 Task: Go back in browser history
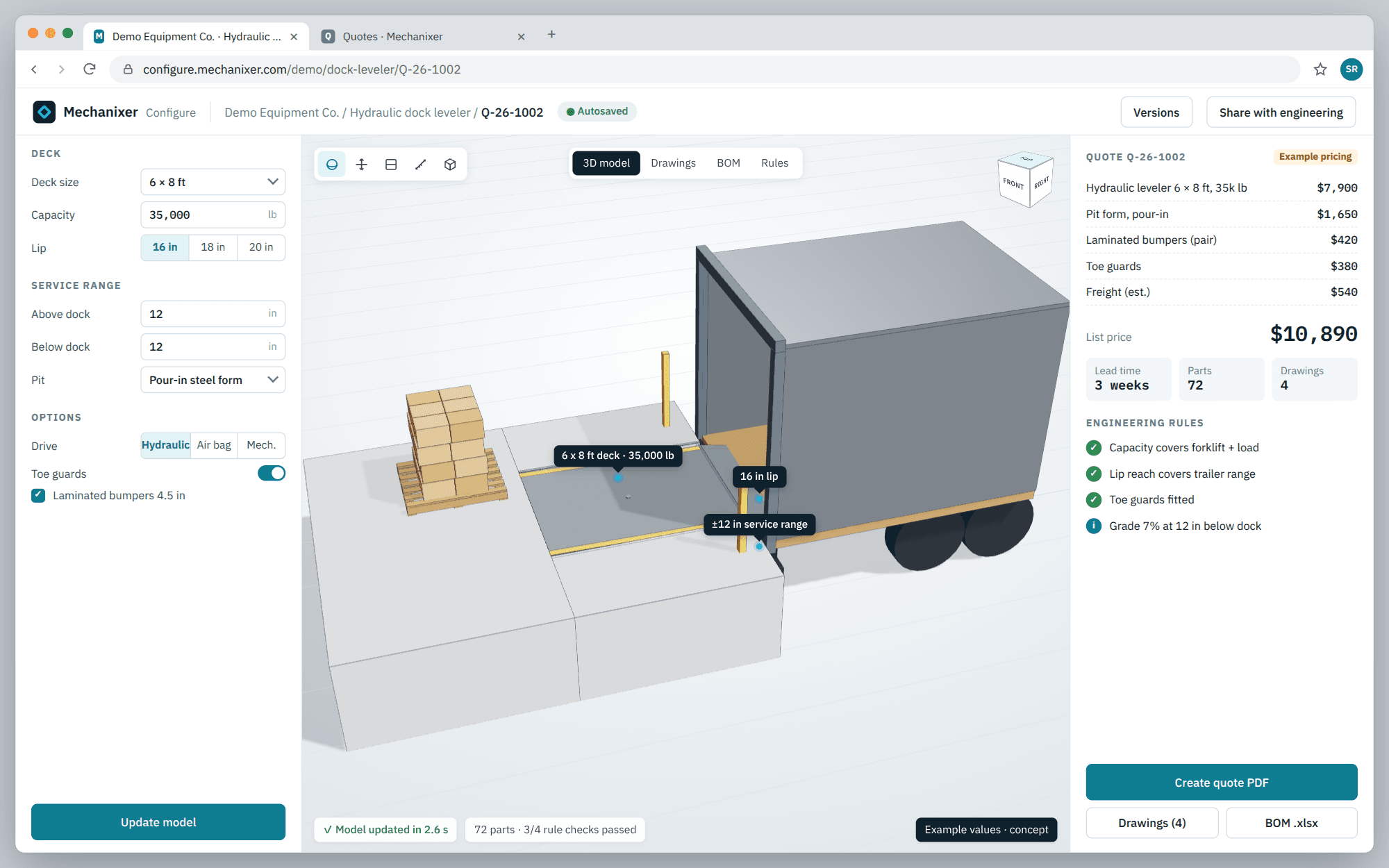(x=35, y=69)
